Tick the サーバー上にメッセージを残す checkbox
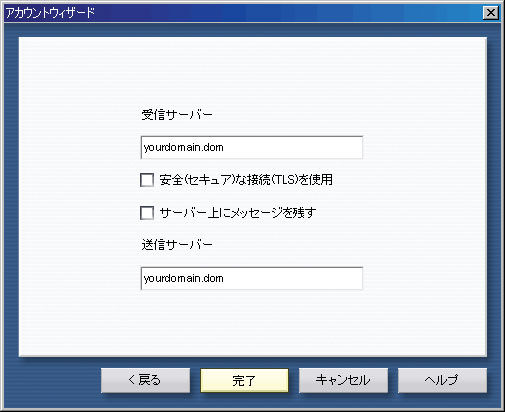Screen dimensions: 505x412 coord(147,213)
